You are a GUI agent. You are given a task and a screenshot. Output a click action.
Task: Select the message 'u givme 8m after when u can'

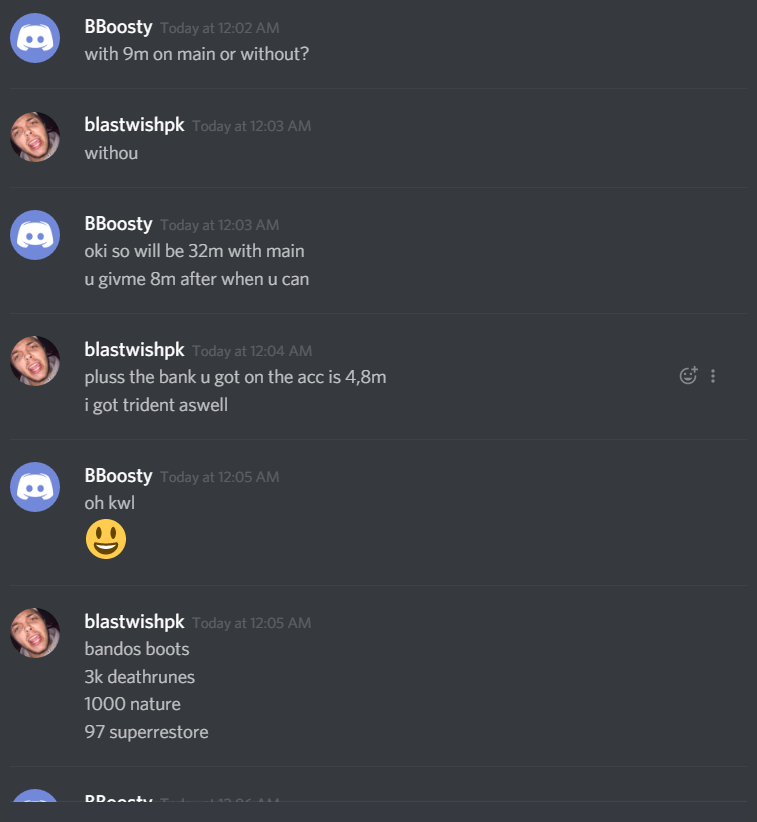[x=197, y=279]
